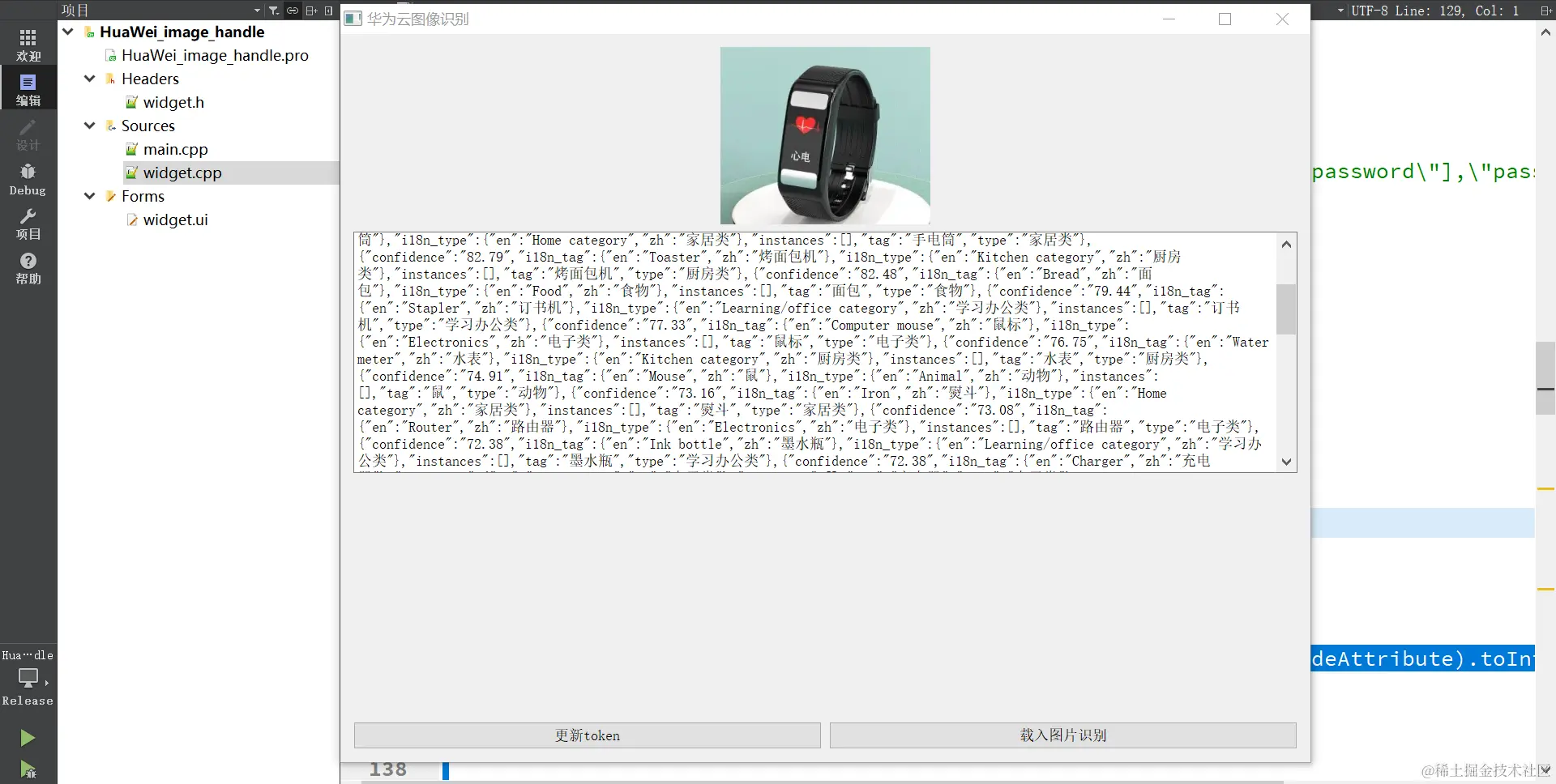This screenshot has height=784, width=1556.
Task: Toggle synchronize-with-editor link icon
Action: 293,11
